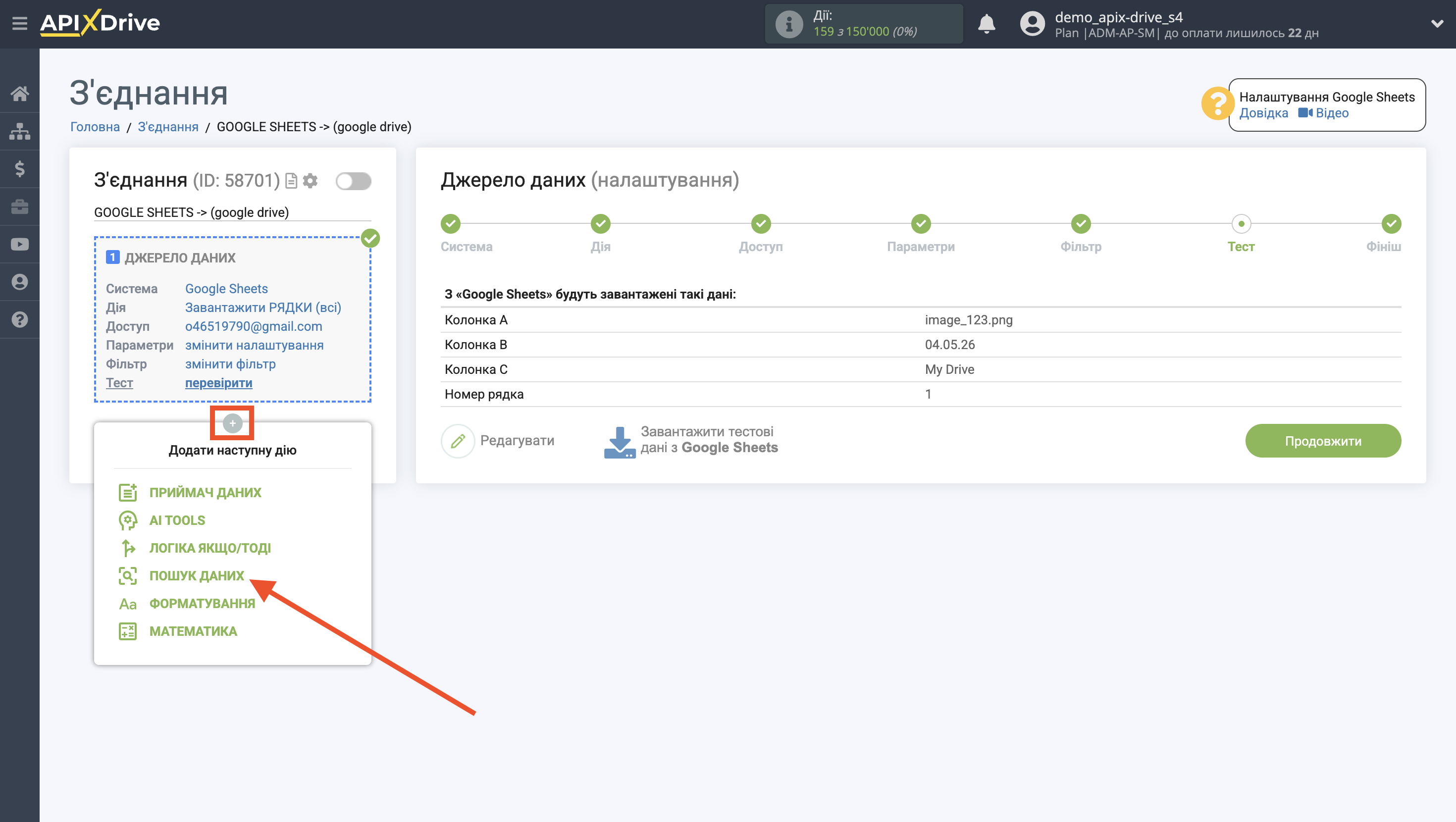Screen dimensions: 1456x822
Task: Open the notifications bell
Action: (987, 24)
